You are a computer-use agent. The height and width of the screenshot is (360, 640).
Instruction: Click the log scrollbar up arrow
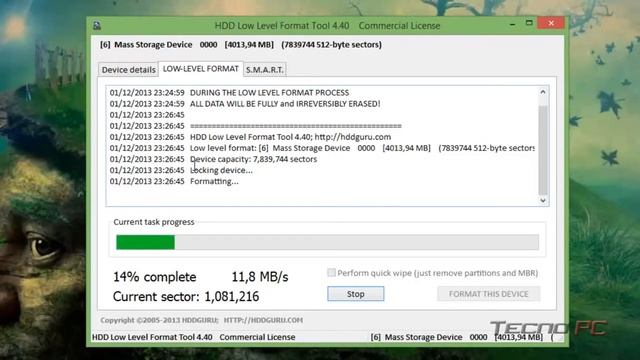click(x=543, y=92)
